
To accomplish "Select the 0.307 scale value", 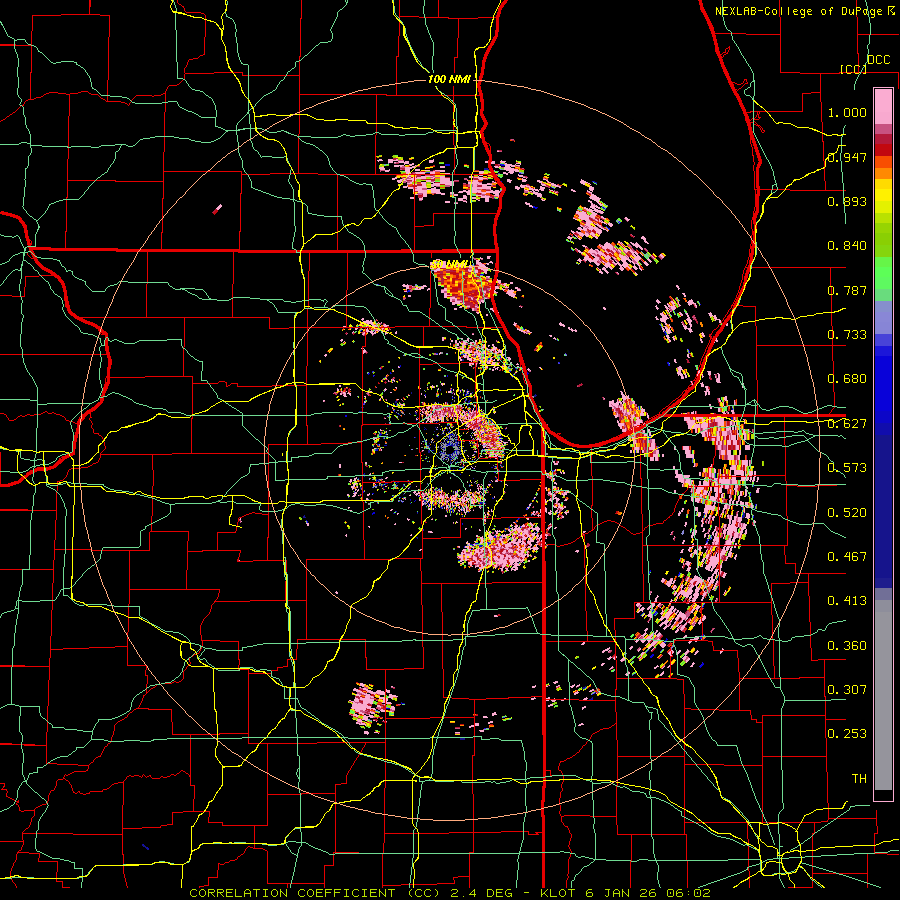I will (847, 690).
